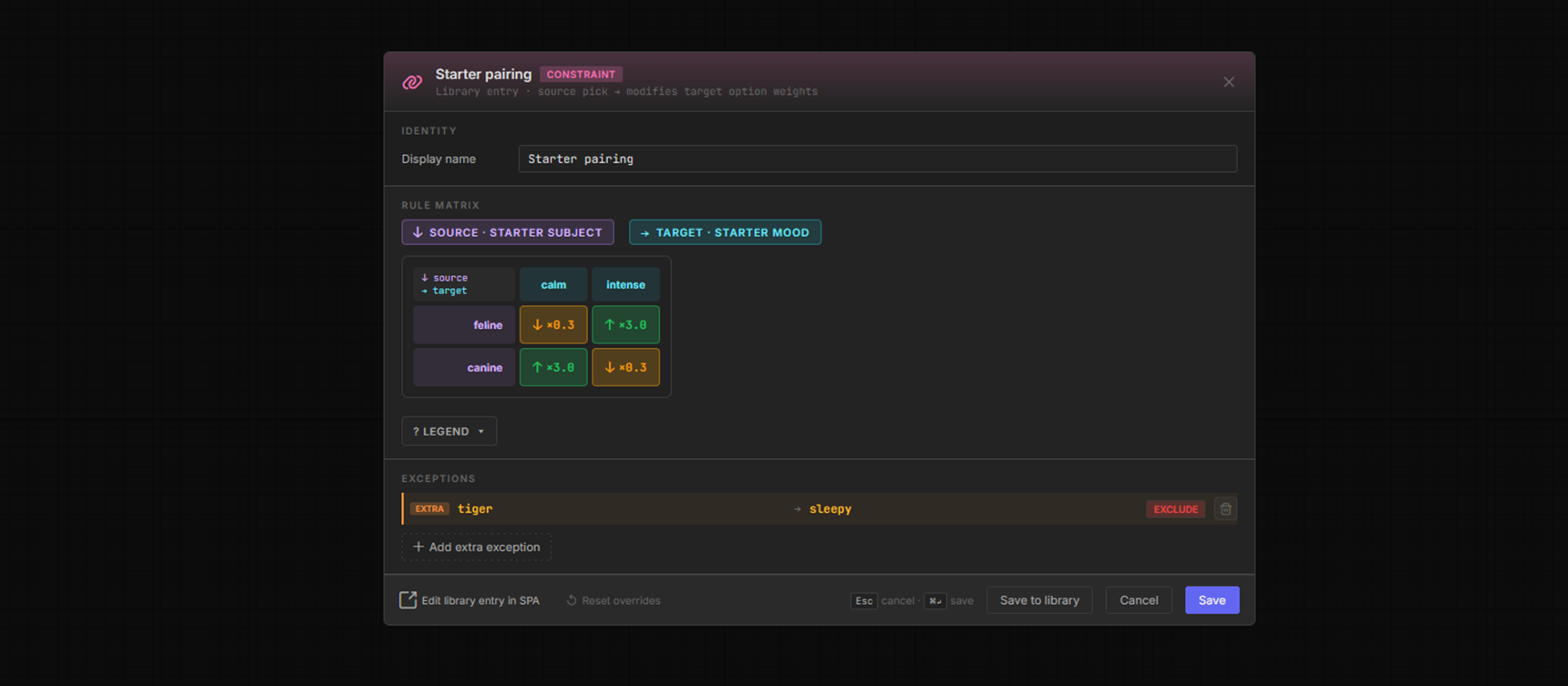Click Reset overrides

[614, 600]
